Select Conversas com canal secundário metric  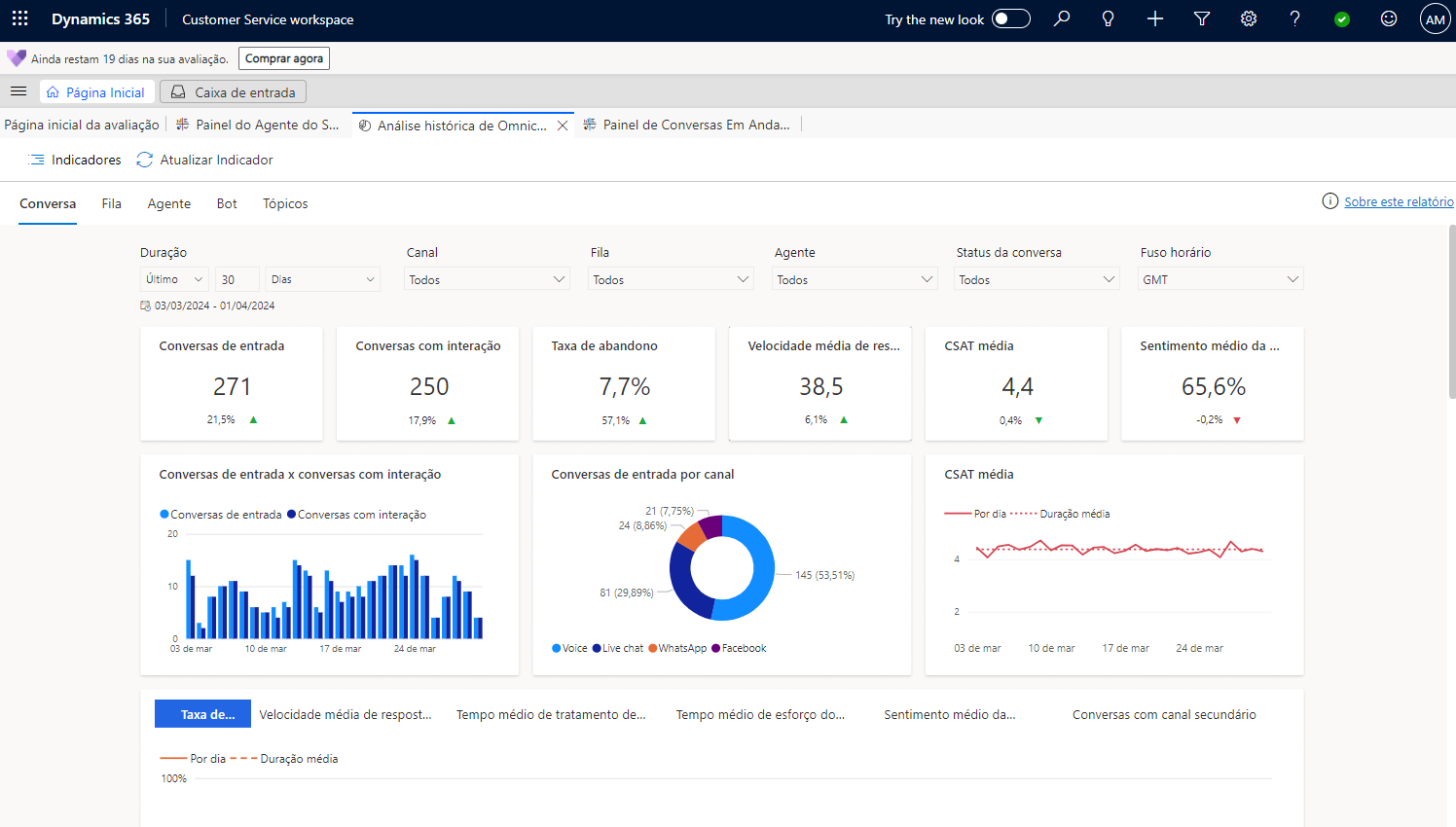(1164, 714)
